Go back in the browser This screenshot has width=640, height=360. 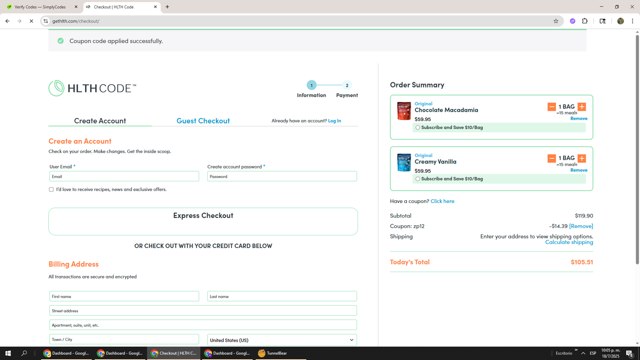7,21
